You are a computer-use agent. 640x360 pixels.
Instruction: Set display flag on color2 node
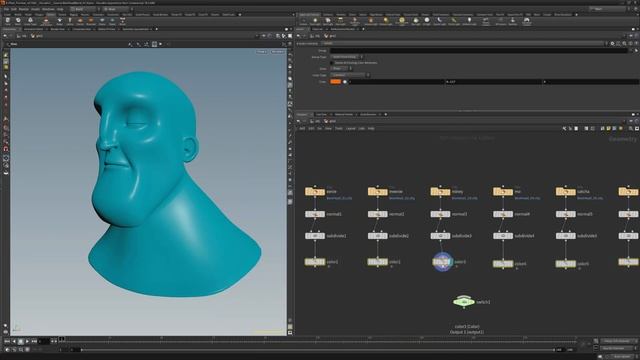(x=385, y=262)
